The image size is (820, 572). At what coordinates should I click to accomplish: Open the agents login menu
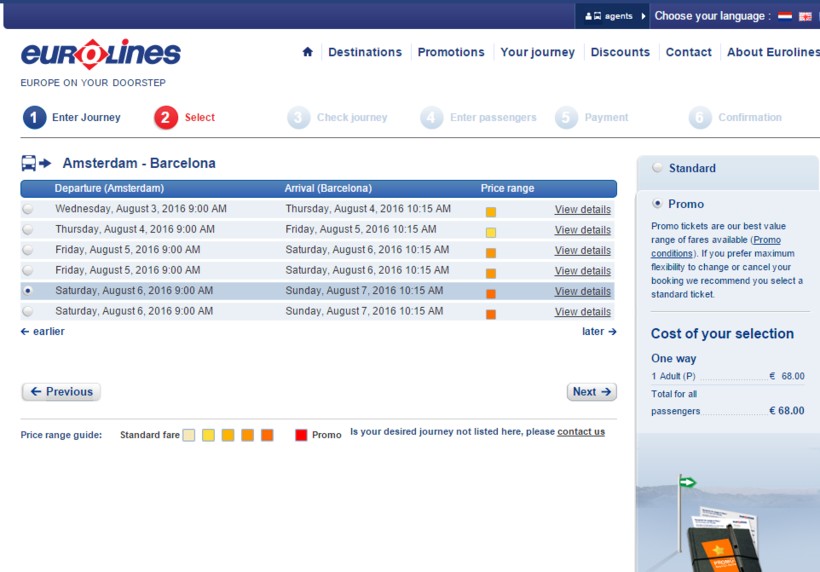tap(612, 16)
